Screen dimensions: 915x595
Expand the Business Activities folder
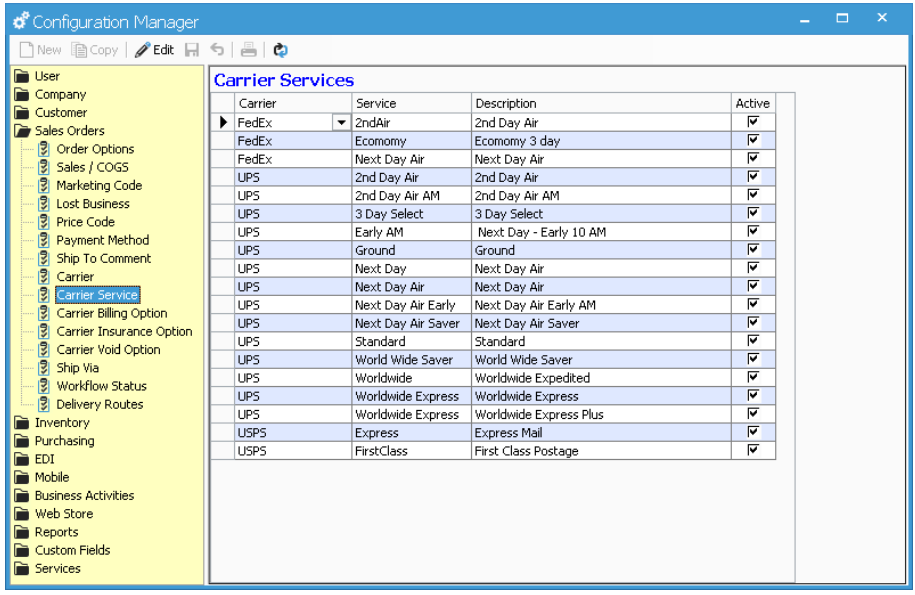coord(22,495)
